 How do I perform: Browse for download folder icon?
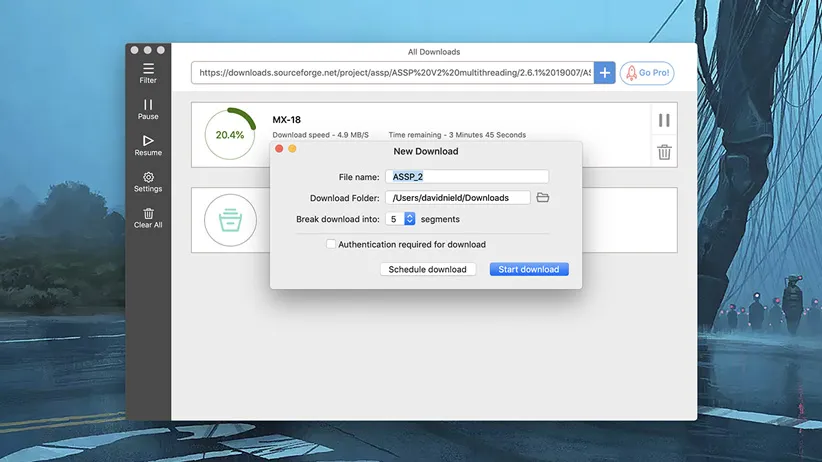click(x=543, y=198)
